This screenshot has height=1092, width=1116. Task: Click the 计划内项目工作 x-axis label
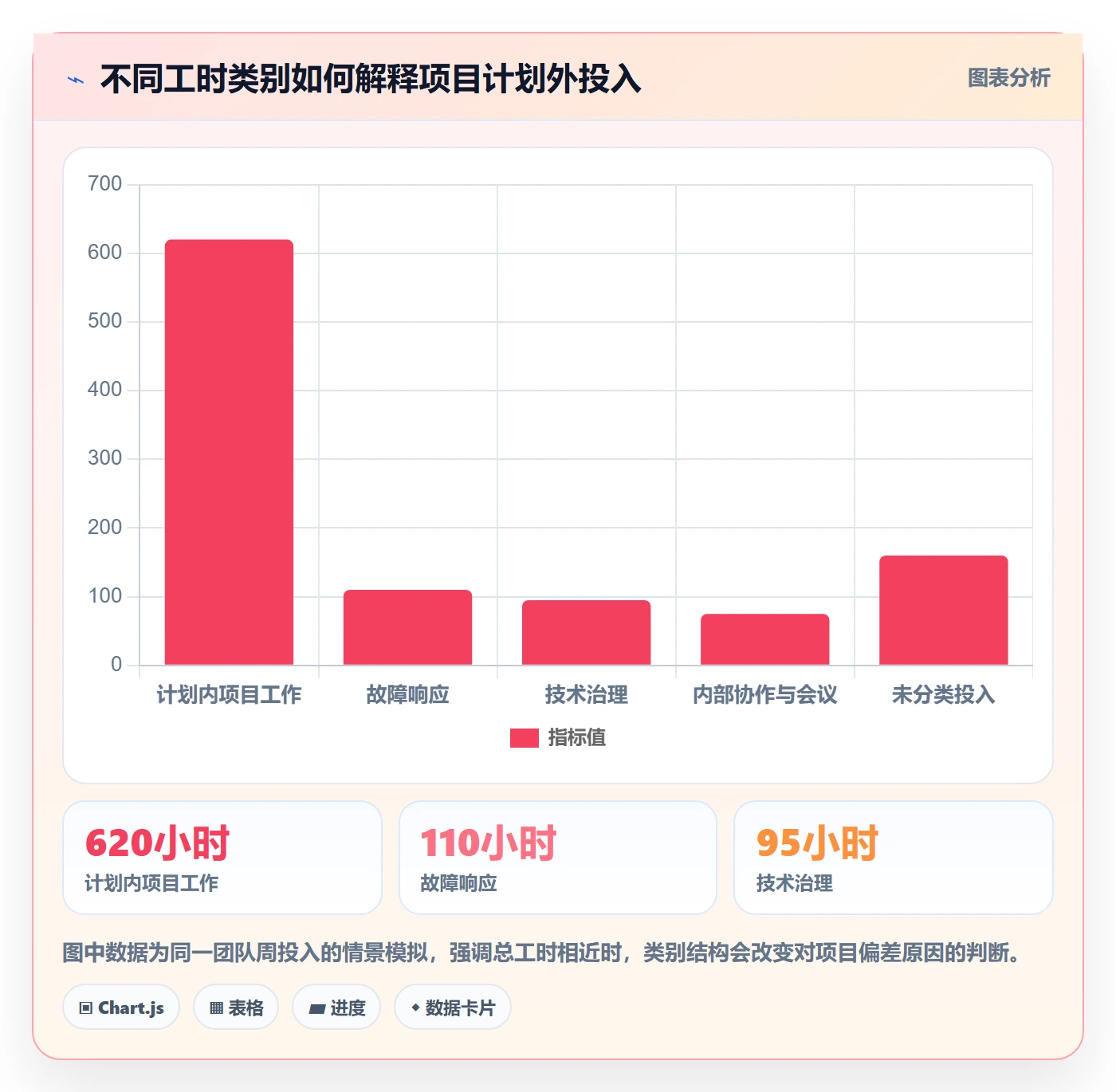(229, 695)
